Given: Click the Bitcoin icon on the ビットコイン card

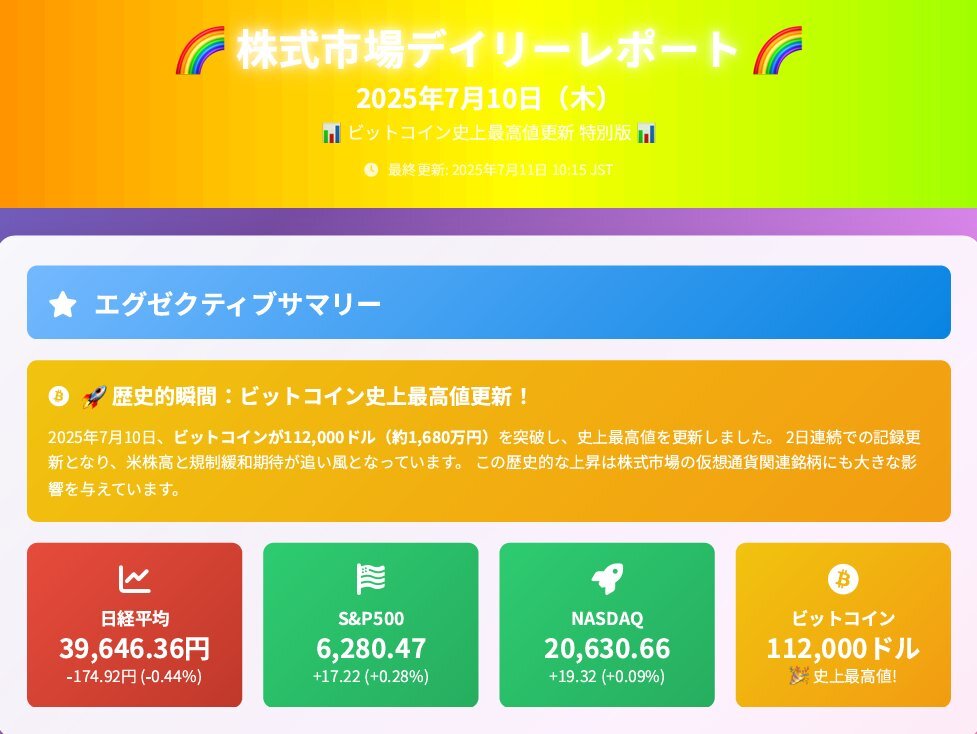Looking at the screenshot, I should tap(843, 579).
